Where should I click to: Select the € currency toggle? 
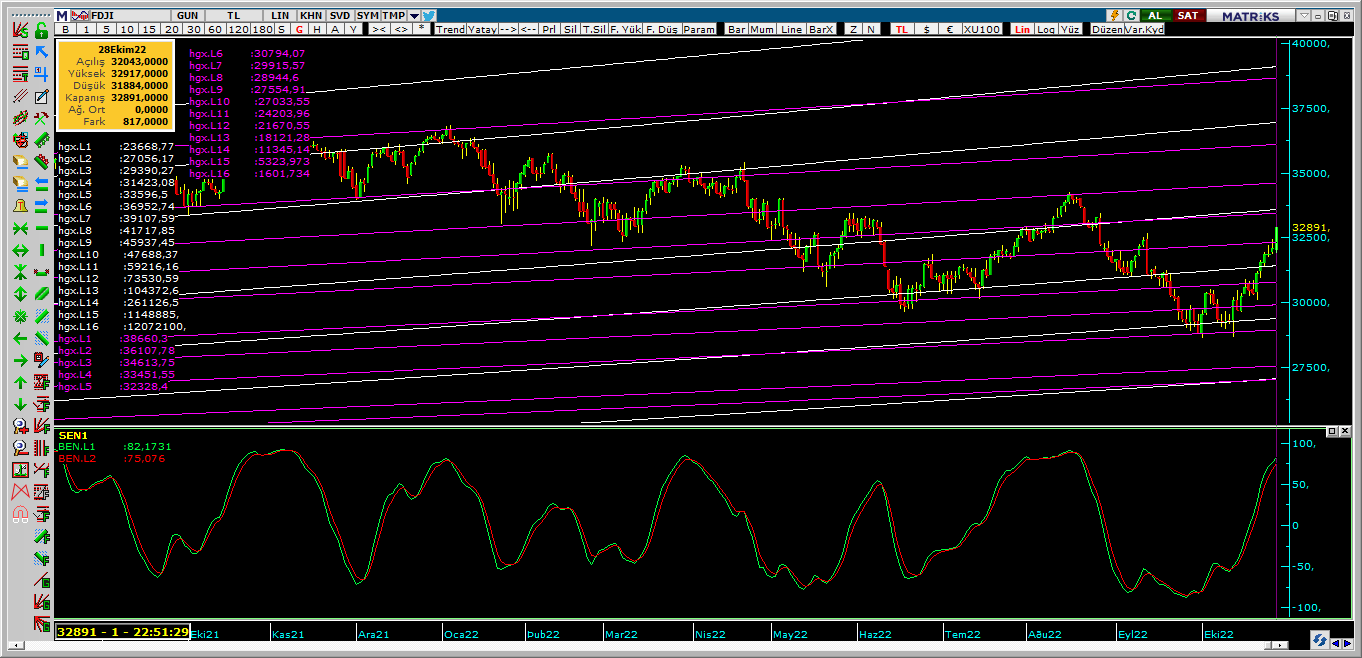pos(950,29)
